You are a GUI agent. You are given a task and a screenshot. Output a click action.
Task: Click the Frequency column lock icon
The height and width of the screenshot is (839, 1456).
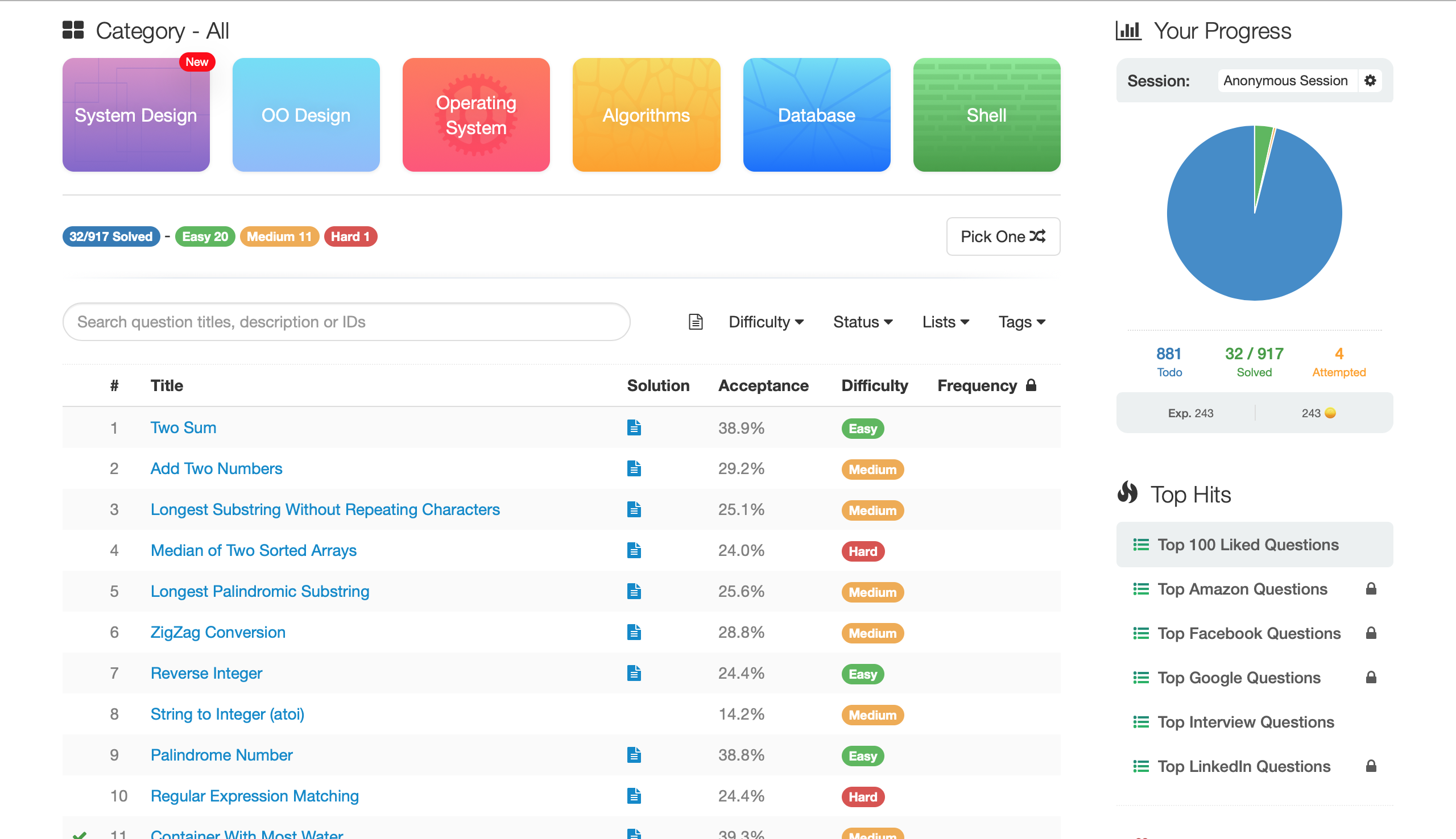click(x=1031, y=385)
